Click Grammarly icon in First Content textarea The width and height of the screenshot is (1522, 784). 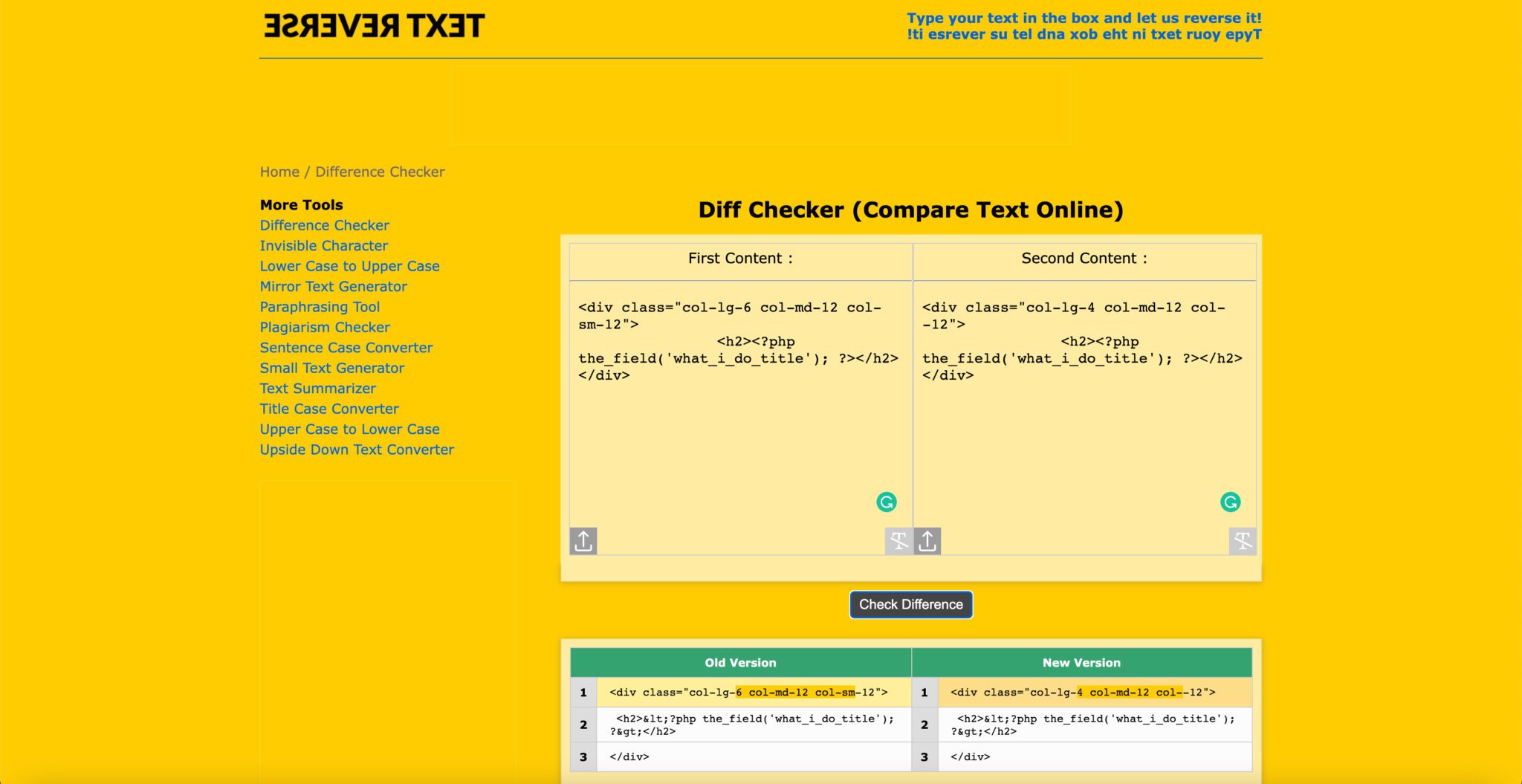coord(887,502)
